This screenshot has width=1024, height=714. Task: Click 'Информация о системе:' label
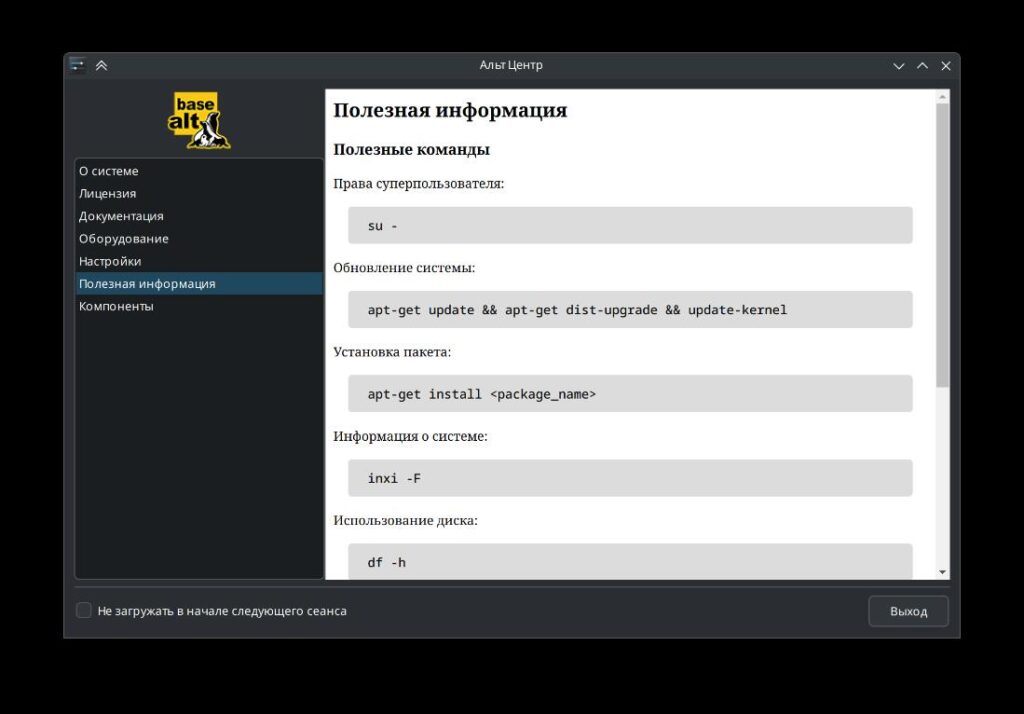coord(410,436)
